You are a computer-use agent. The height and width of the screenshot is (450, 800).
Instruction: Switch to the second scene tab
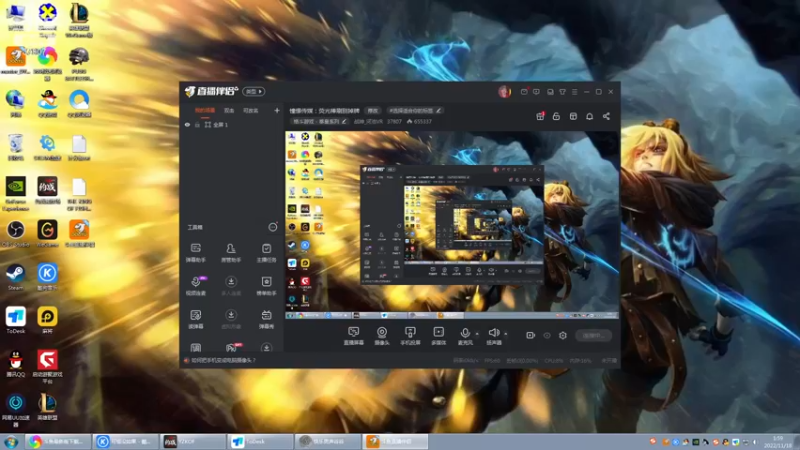pos(229,110)
